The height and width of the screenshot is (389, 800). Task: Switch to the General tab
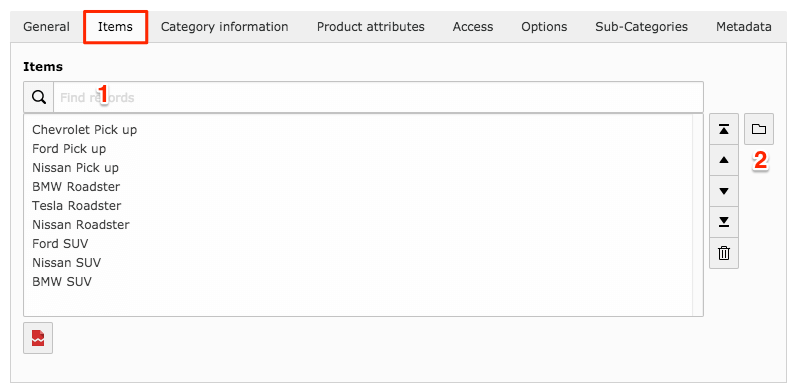coord(46,27)
